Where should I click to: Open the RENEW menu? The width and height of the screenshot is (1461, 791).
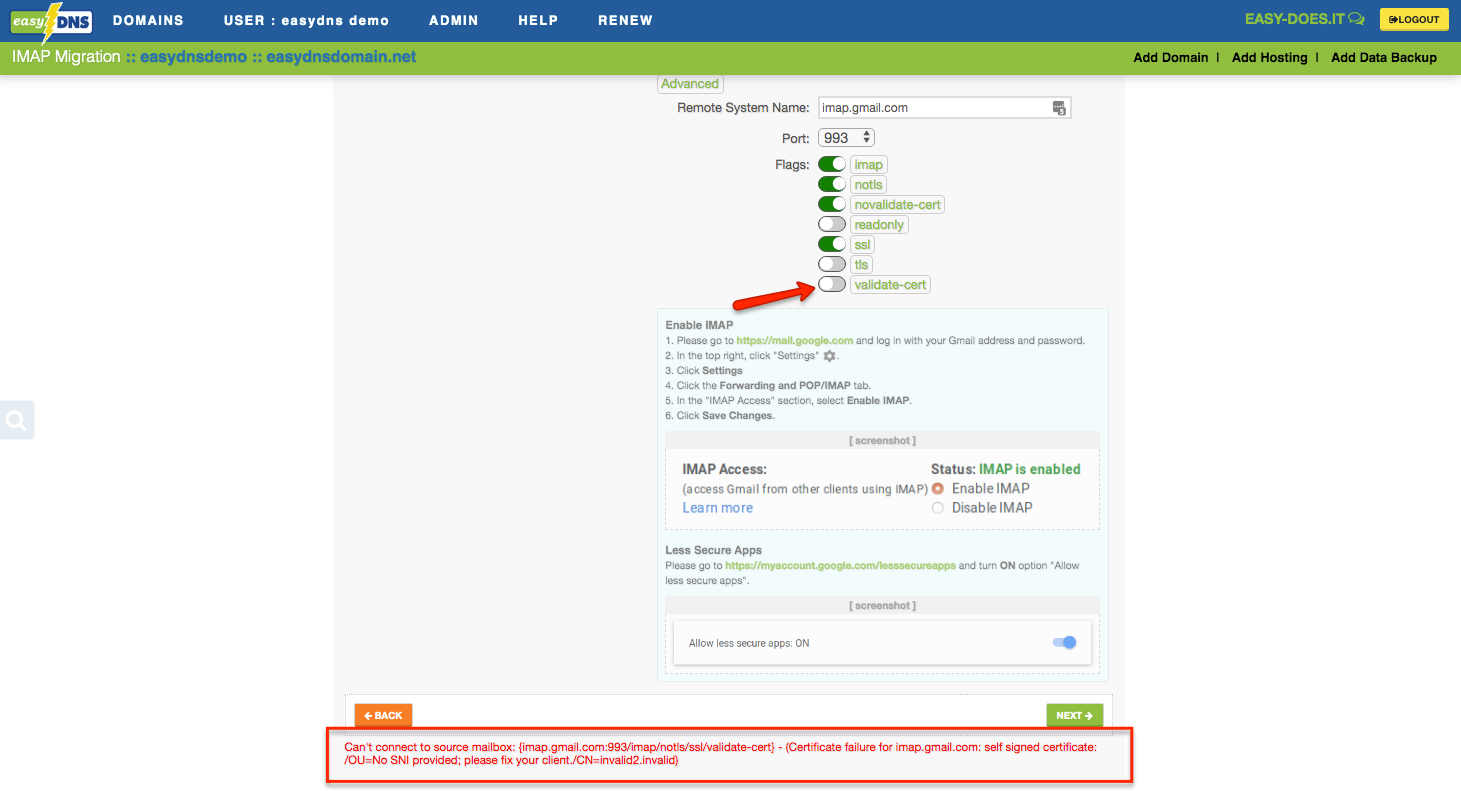[x=625, y=20]
